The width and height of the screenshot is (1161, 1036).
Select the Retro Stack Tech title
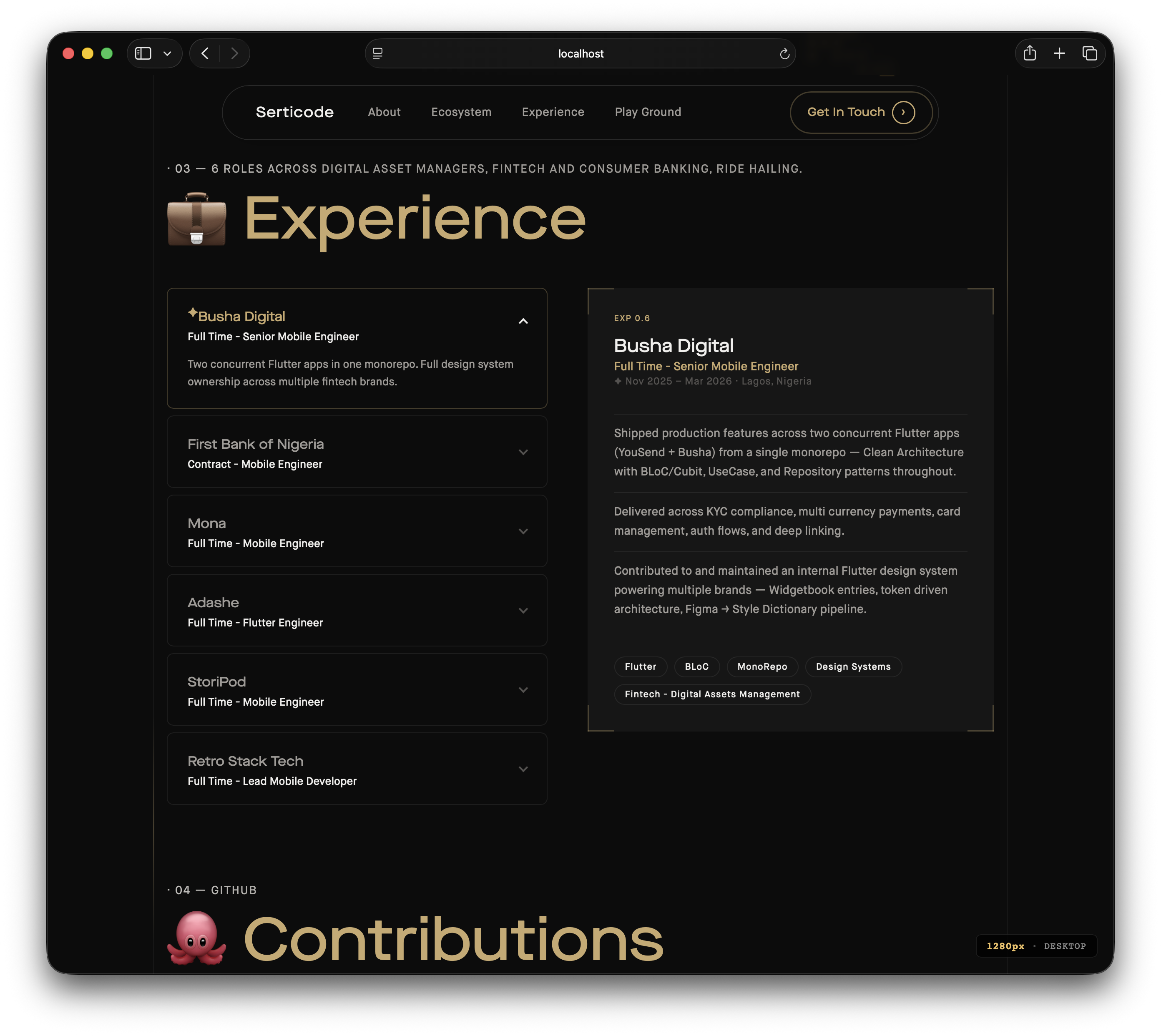point(245,760)
